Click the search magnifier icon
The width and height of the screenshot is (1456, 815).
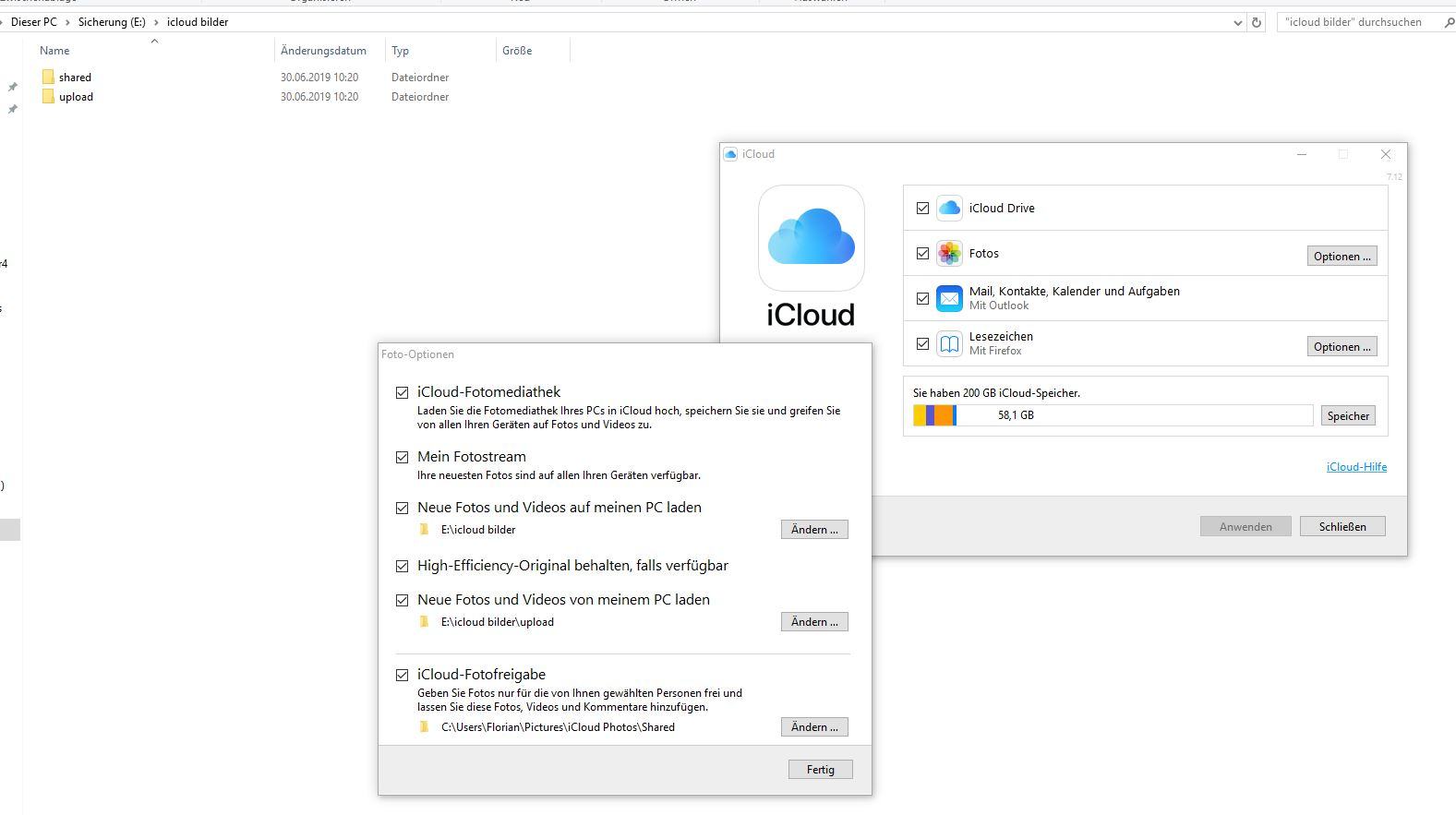point(1449,22)
